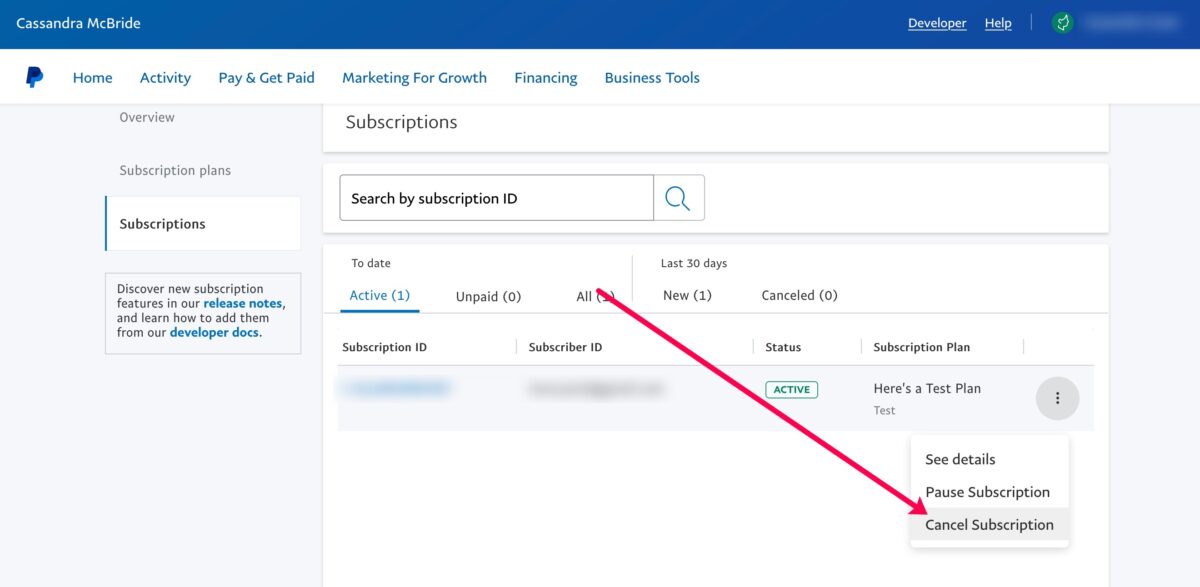Image resolution: width=1200 pixels, height=587 pixels.
Task: Switch to the Unpaid (0) tab
Action: click(488, 296)
